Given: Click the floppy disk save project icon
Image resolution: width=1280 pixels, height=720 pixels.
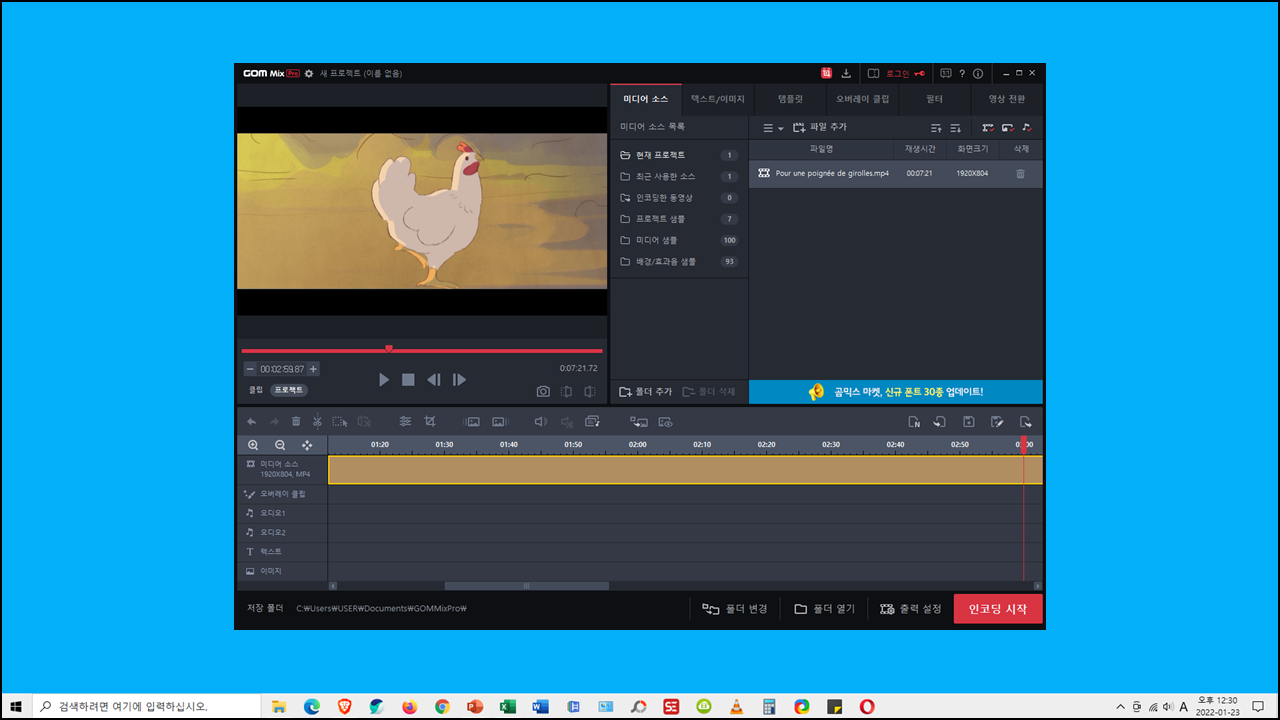Looking at the screenshot, I should tap(969, 422).
